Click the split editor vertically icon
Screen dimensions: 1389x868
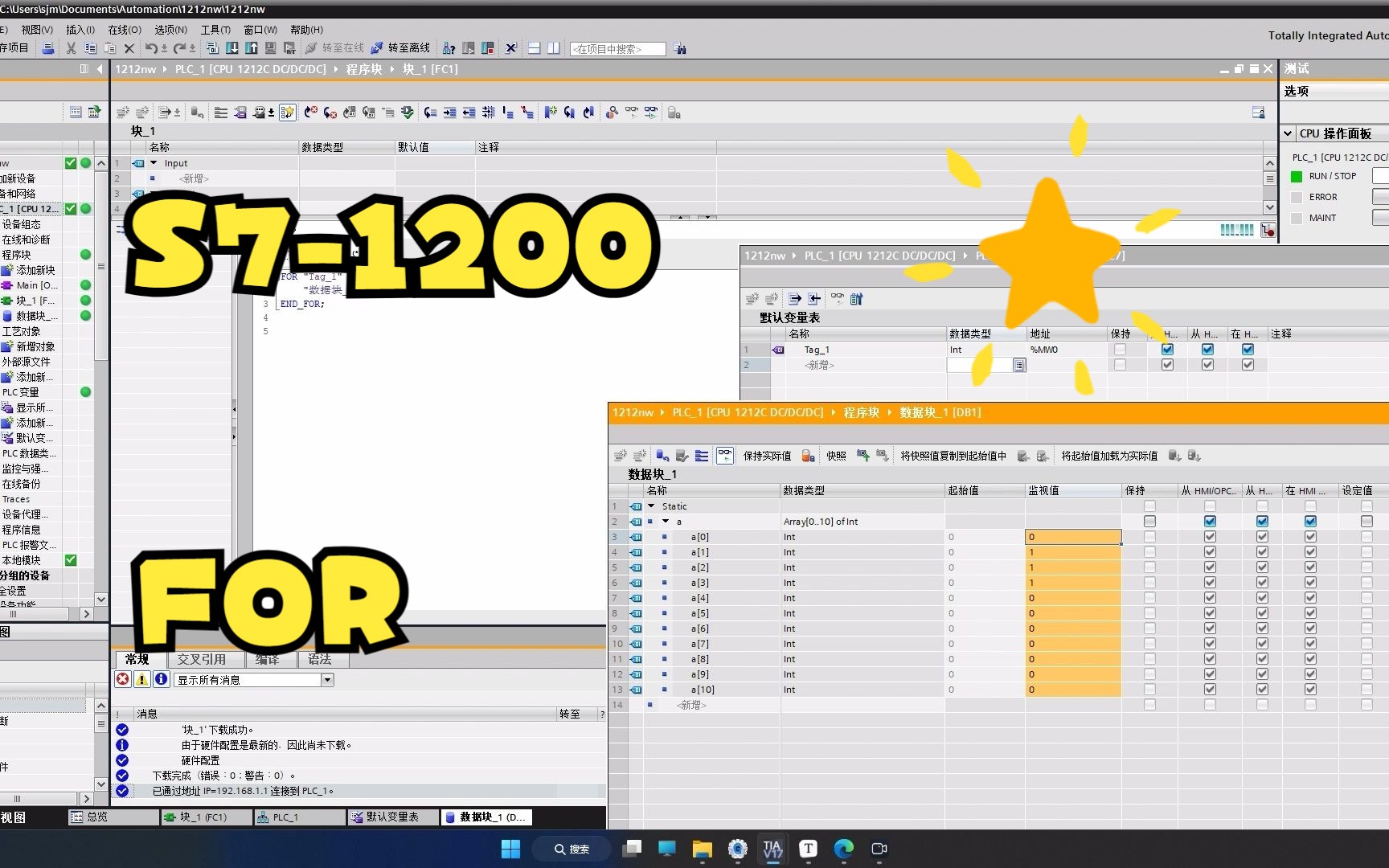[x=553, y=48]
